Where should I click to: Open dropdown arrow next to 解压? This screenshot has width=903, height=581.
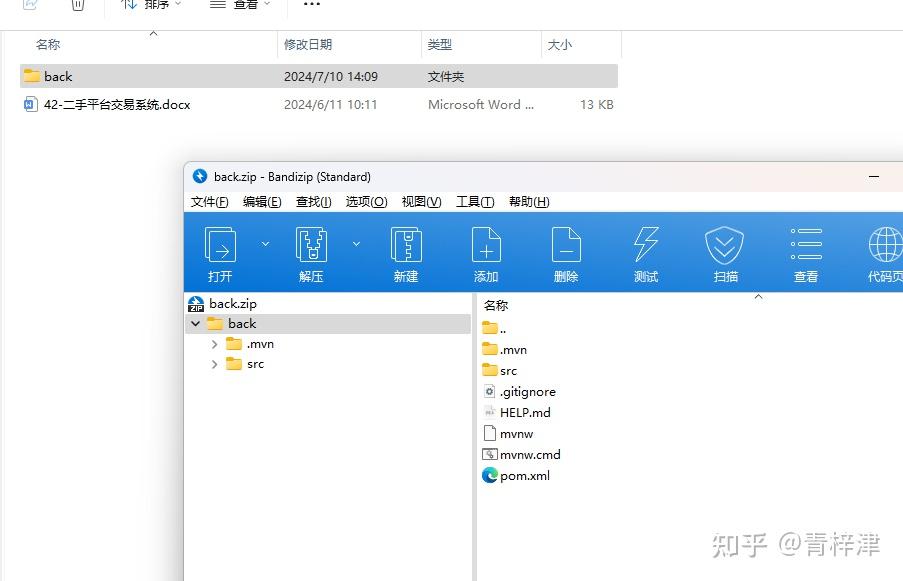356,244
